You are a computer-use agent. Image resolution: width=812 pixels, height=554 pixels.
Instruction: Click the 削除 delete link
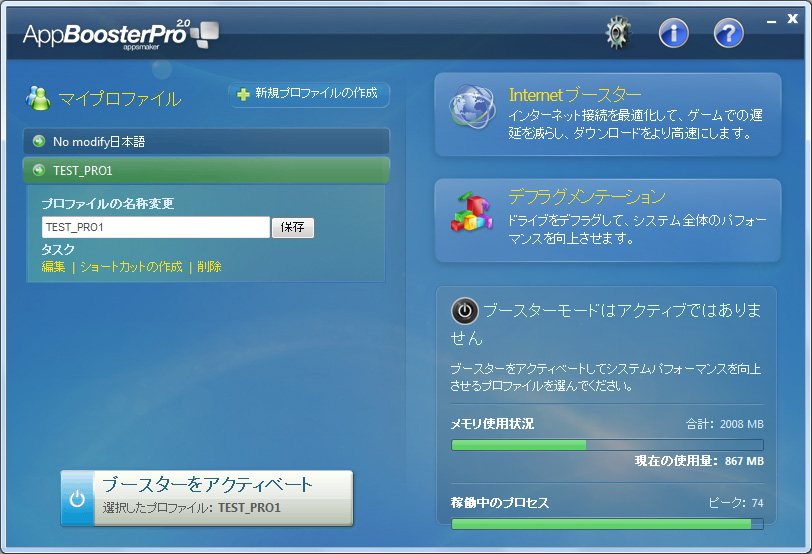pyautogui.click(x=209, y=267)
